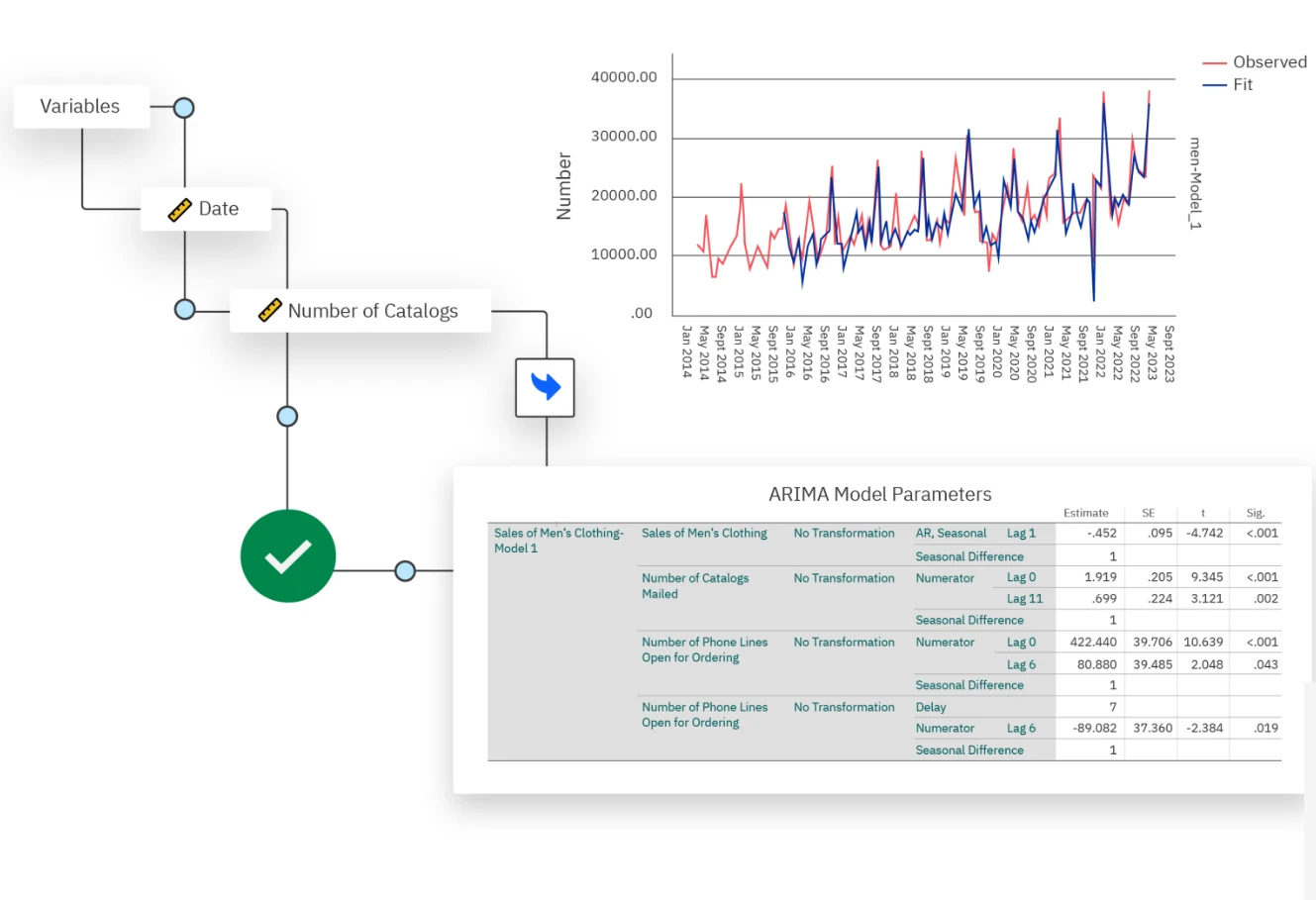Click the Fit legend label
The height and width of the screenshot is (900, 1316).
[x=1243, y=84]
